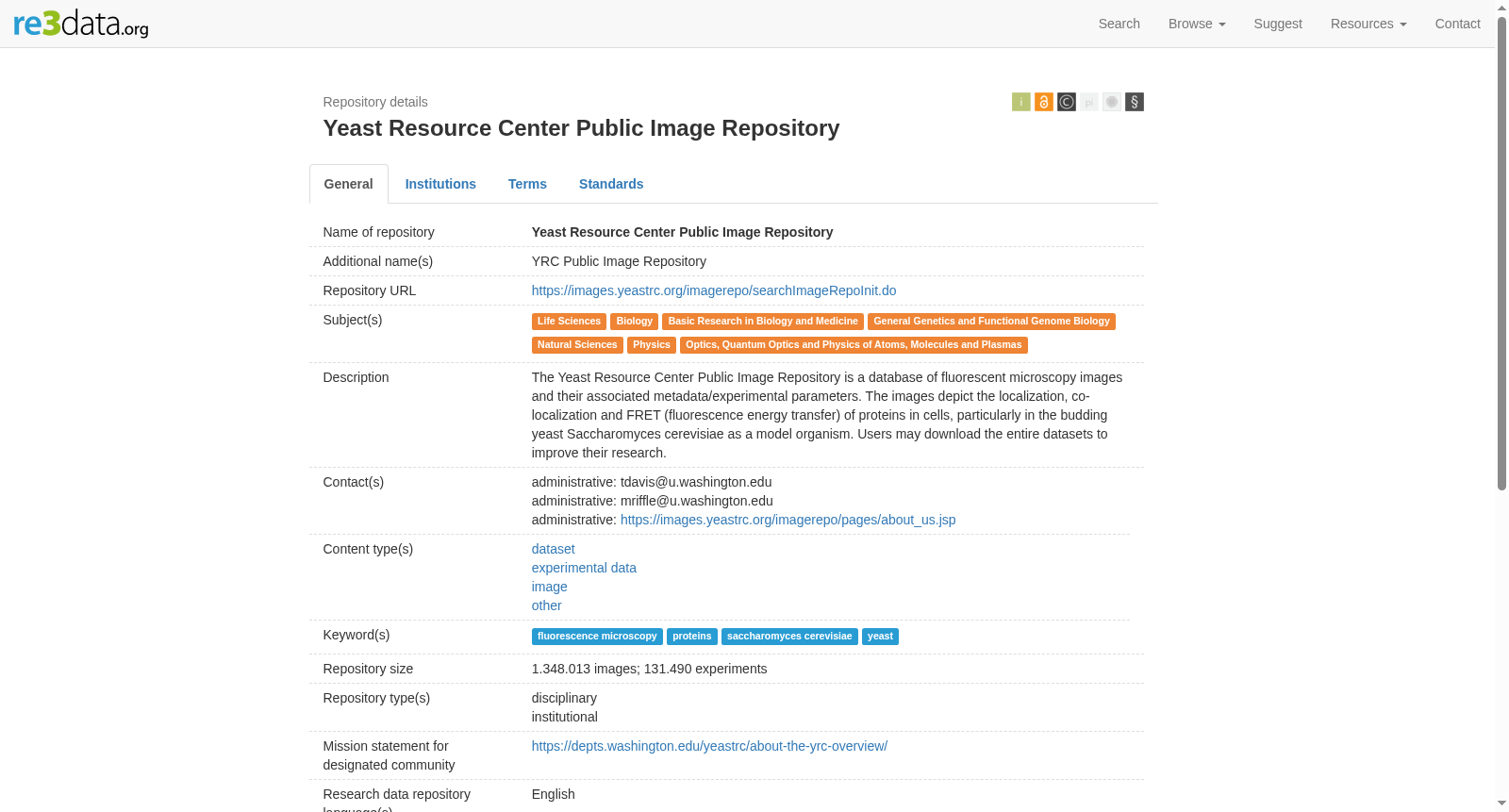
Task: Click the greyed-out certificate seal badge
Action: click(1112, 102)
